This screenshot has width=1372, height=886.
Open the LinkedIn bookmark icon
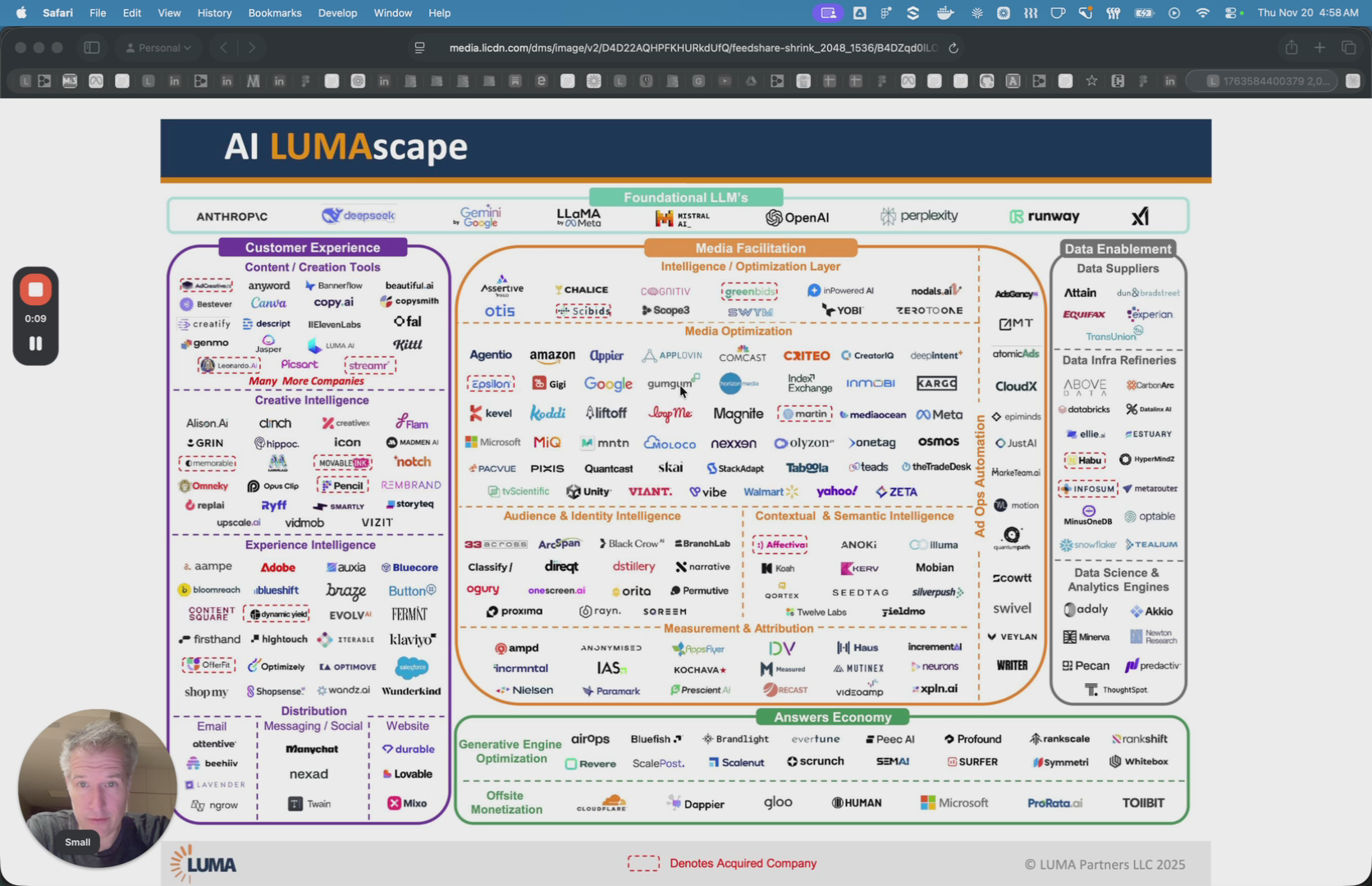pos(173,81)
